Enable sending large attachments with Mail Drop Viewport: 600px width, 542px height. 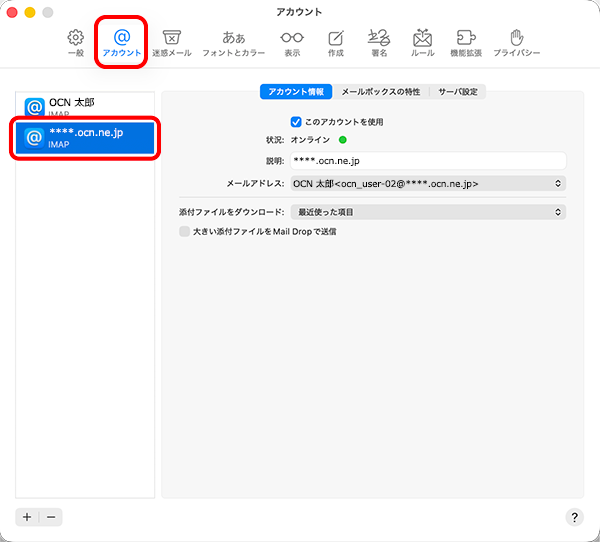[x=184, y=231]
